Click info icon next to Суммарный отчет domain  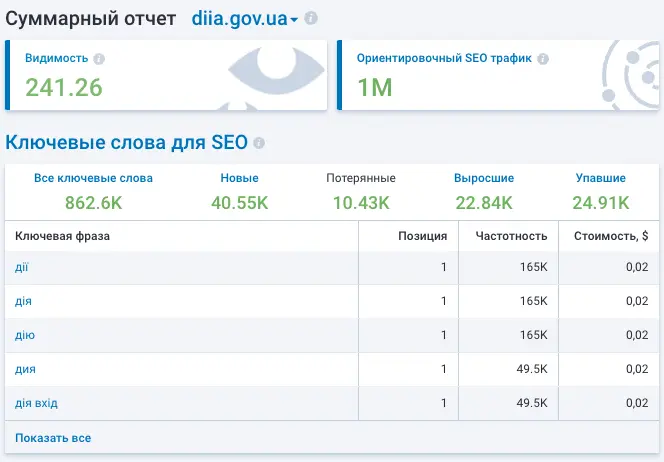[x=312, y=19]
